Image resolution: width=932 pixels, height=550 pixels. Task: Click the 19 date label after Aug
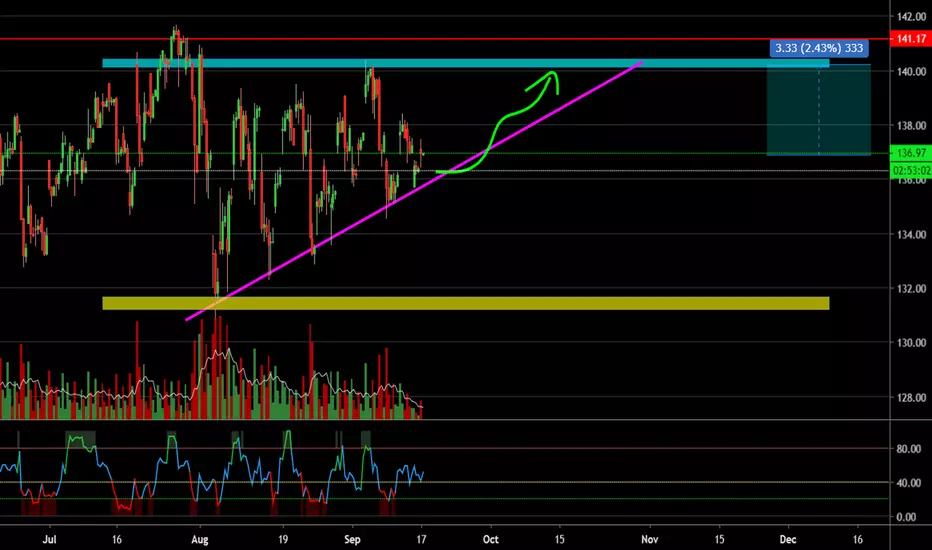283,539
